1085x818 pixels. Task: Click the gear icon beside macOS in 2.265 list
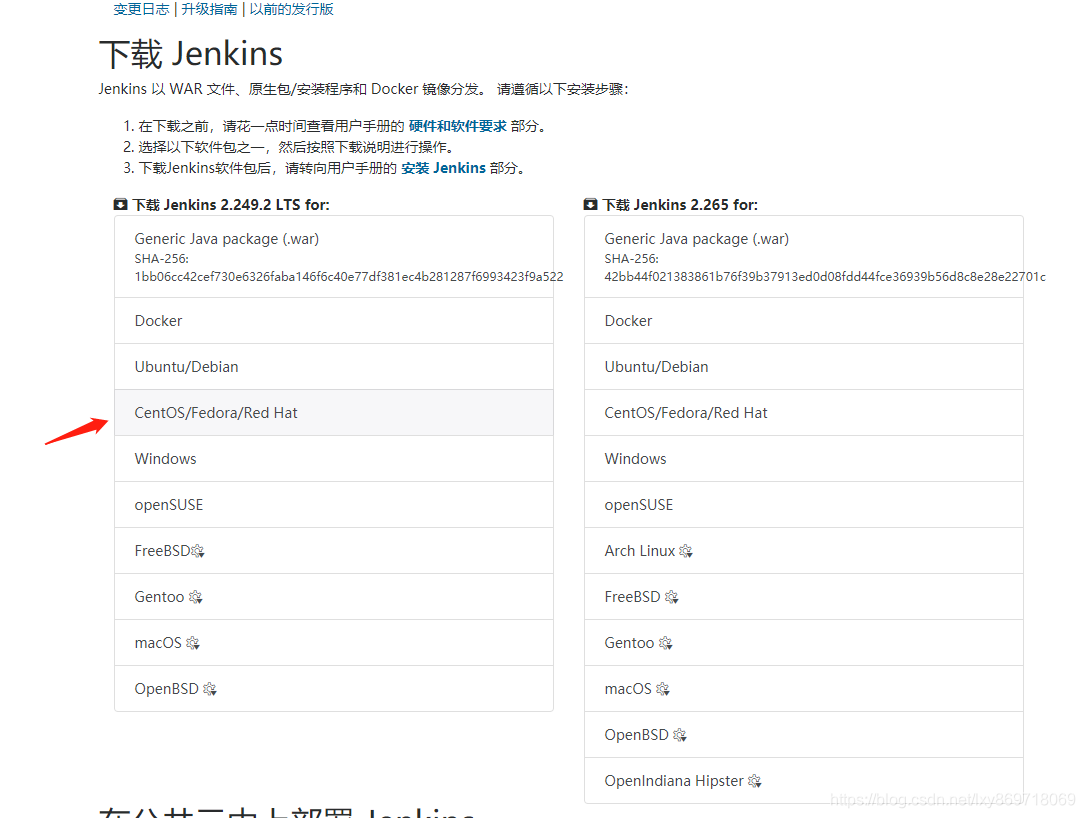[x=663, y=689]
